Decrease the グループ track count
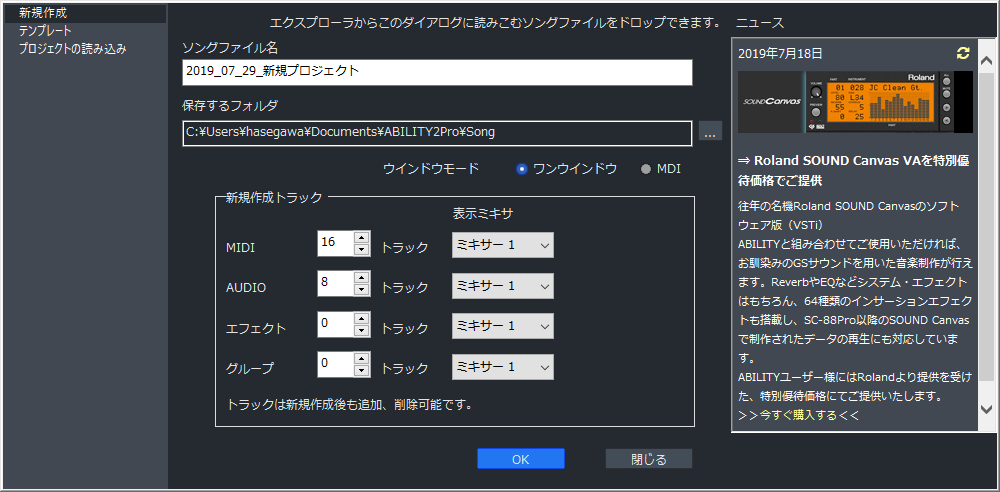Screen dimensions: 1000x492 tap(361, 371)
